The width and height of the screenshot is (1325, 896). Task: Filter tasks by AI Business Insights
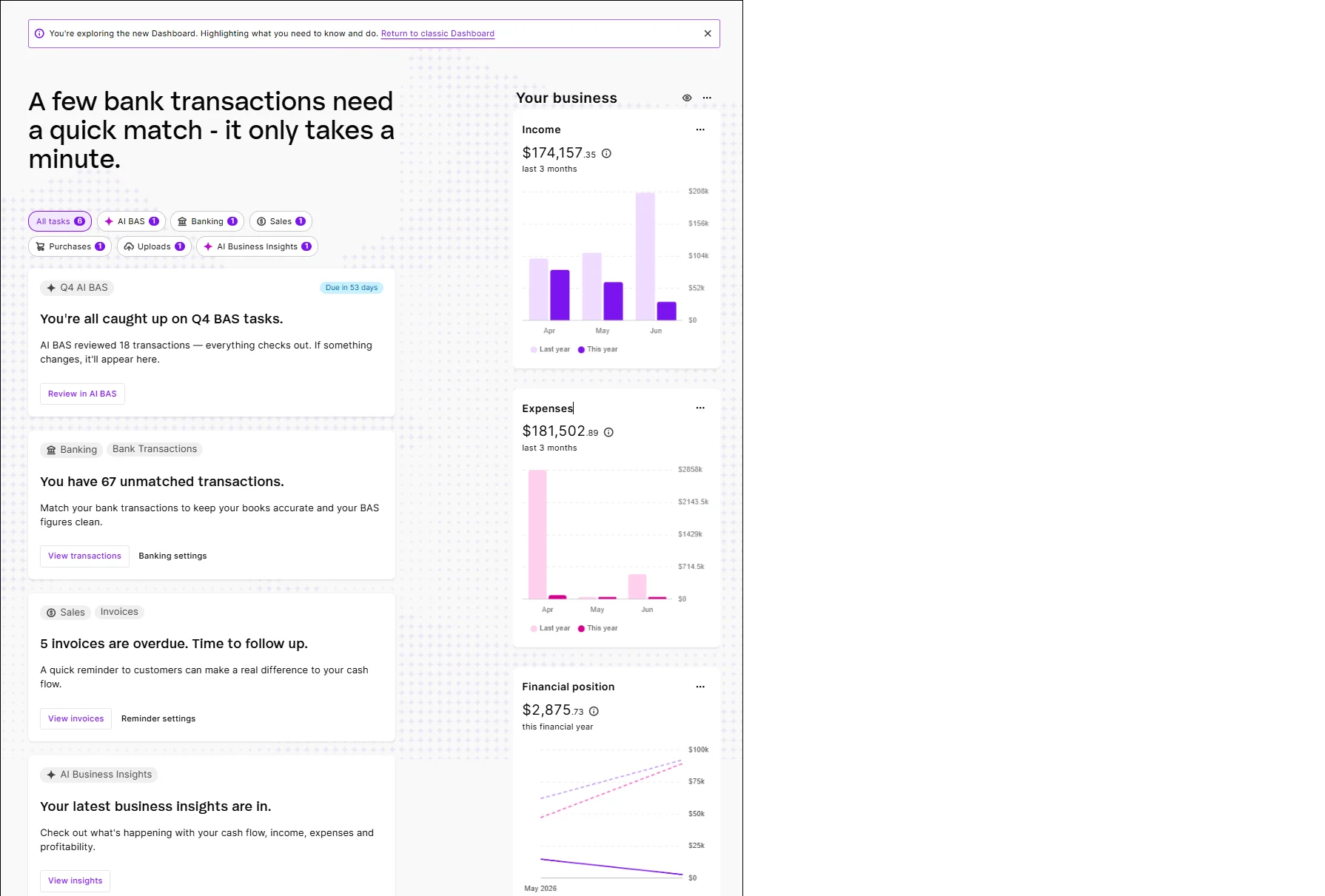(257, 246)
